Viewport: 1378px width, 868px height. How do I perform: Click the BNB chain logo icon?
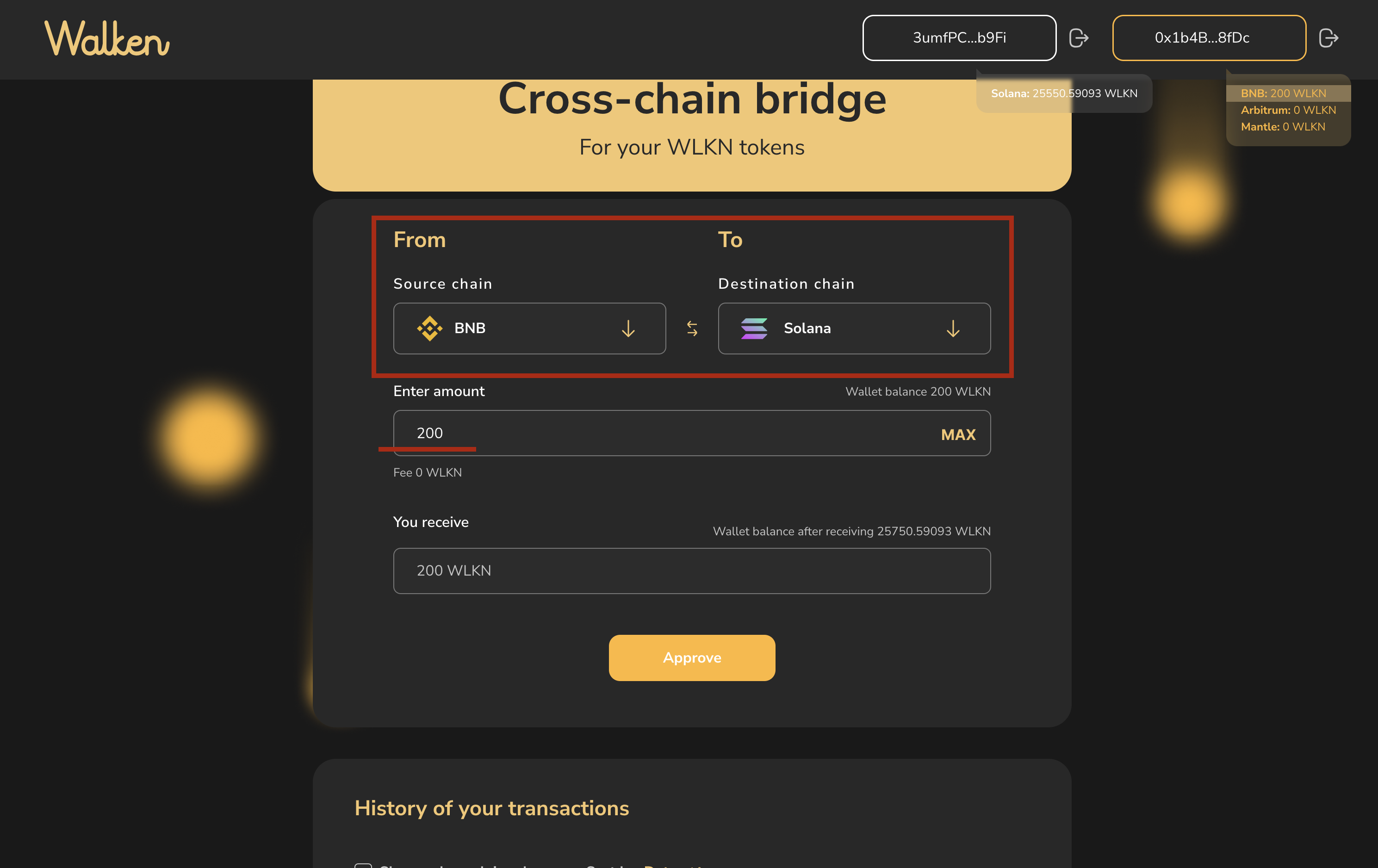(x=429, y=329)
